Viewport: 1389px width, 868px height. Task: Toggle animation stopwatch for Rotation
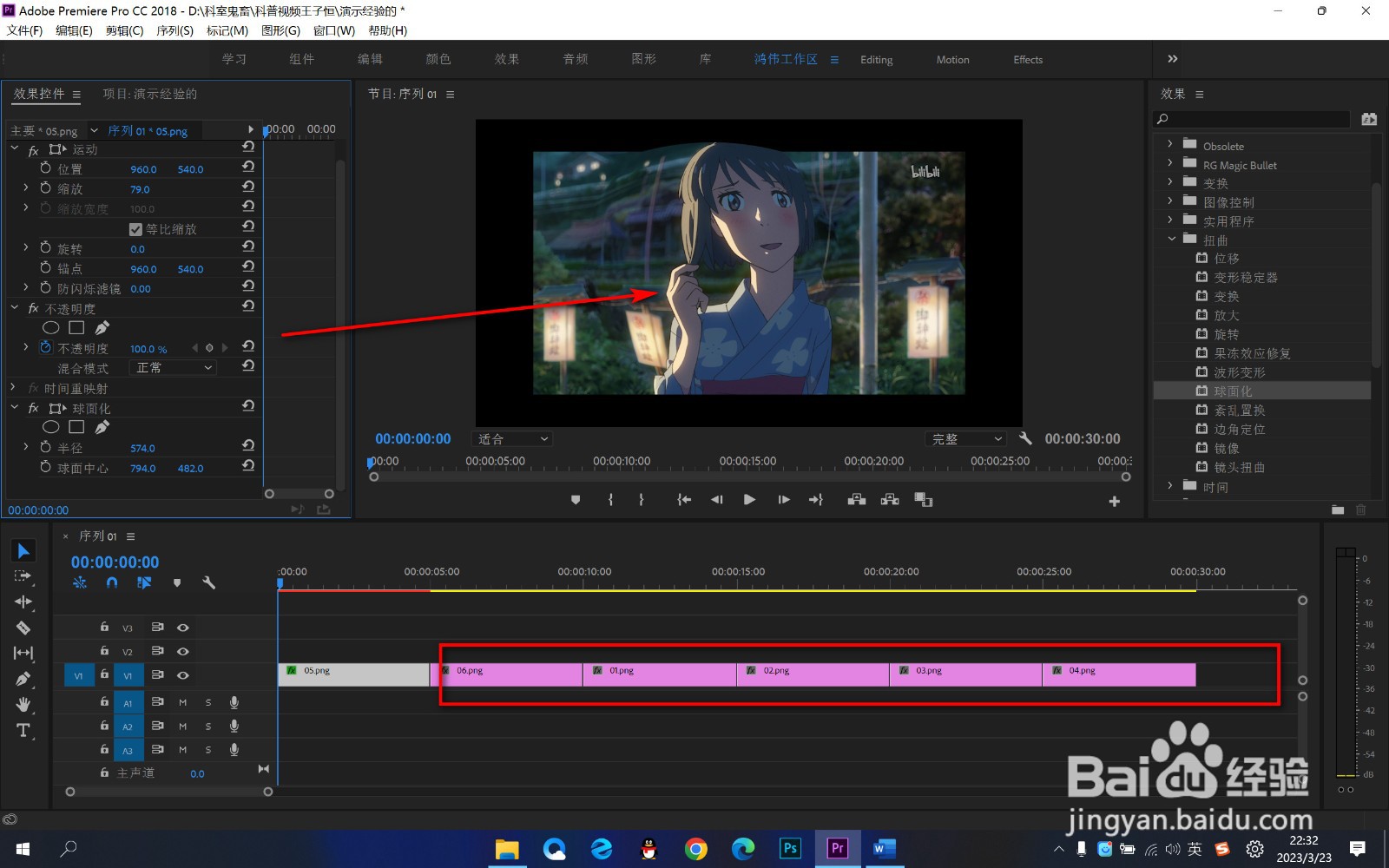coord(46,247)
